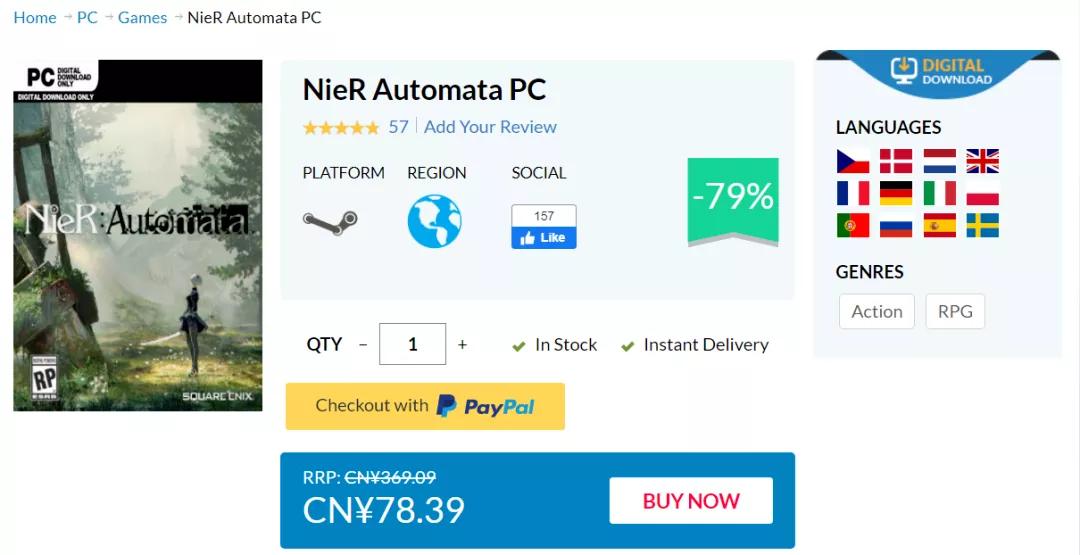Select the Russian flag icon
The width and height of the screenshot is (1080, 555).
click(896, 225)
